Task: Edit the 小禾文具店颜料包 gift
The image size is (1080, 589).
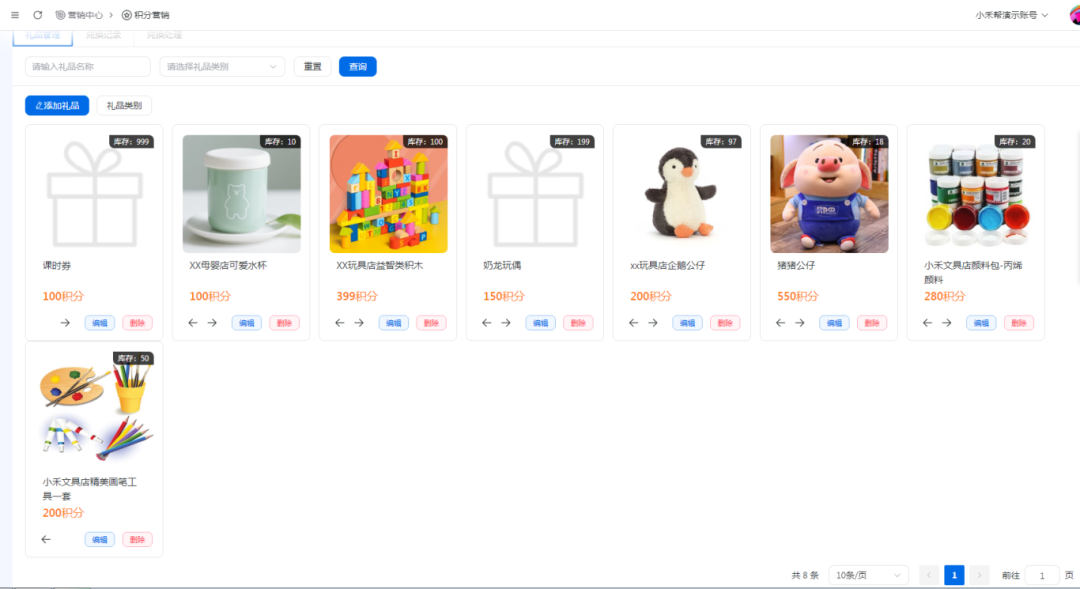Action: 981,323
